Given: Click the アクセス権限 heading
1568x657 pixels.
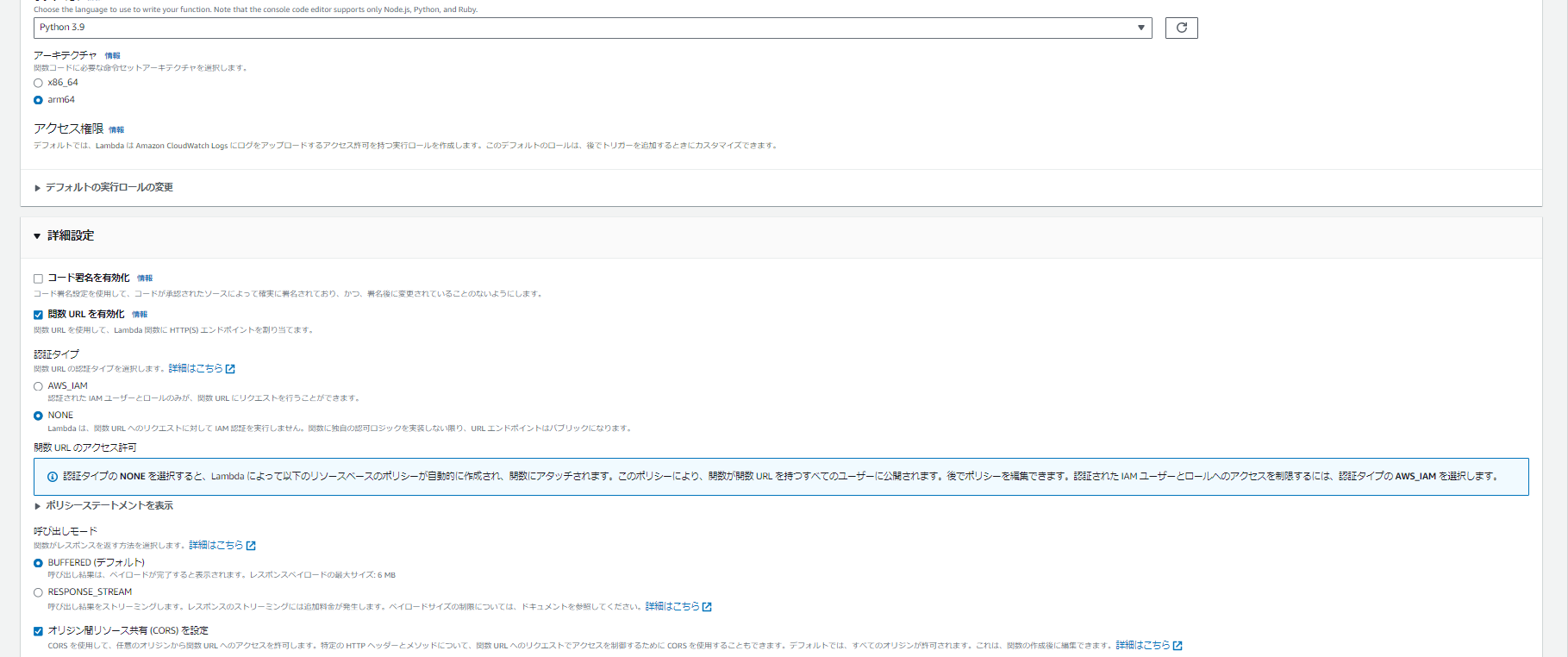Looking at the screenshot, I should coord(68,128).
